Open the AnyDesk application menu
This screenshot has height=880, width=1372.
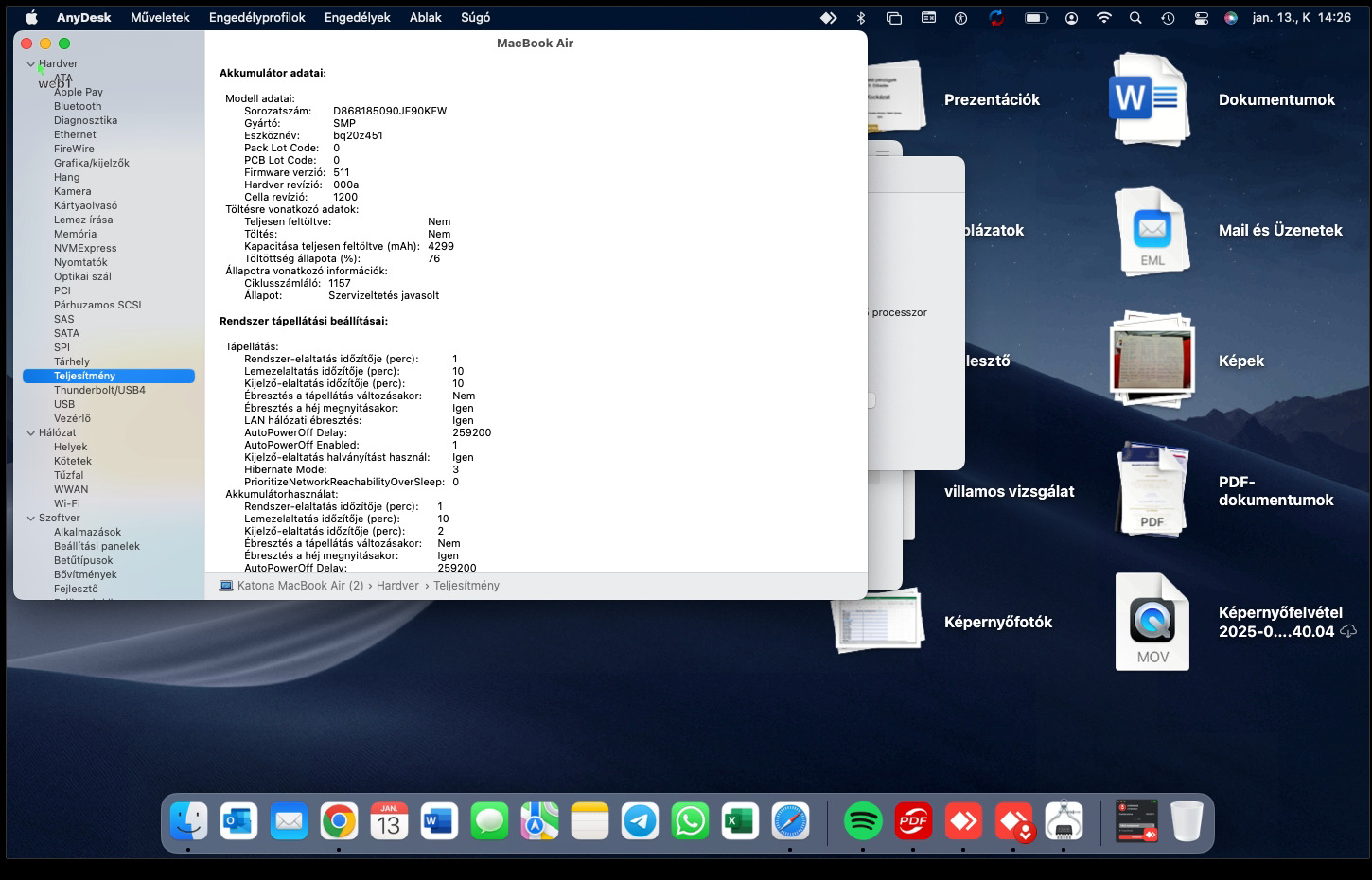[84, 18]
